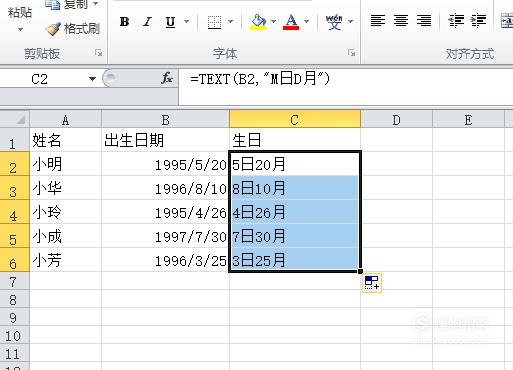The image size is (513, 370).
Task: Open the Paste options dropdown arrow
Action: pyautogui.click(x=20, y=29)
